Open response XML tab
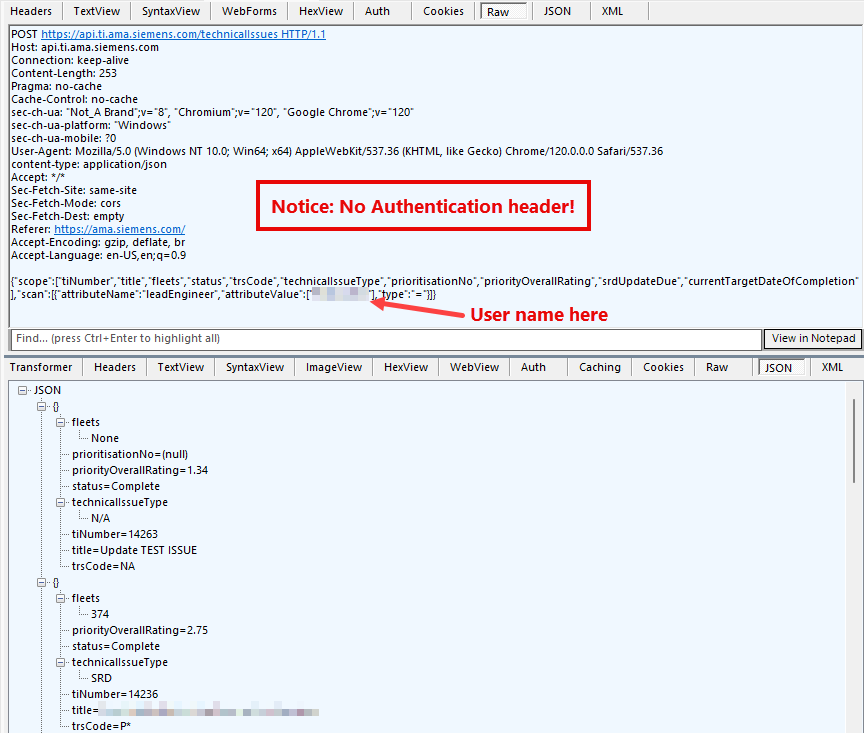 (832, 367)
